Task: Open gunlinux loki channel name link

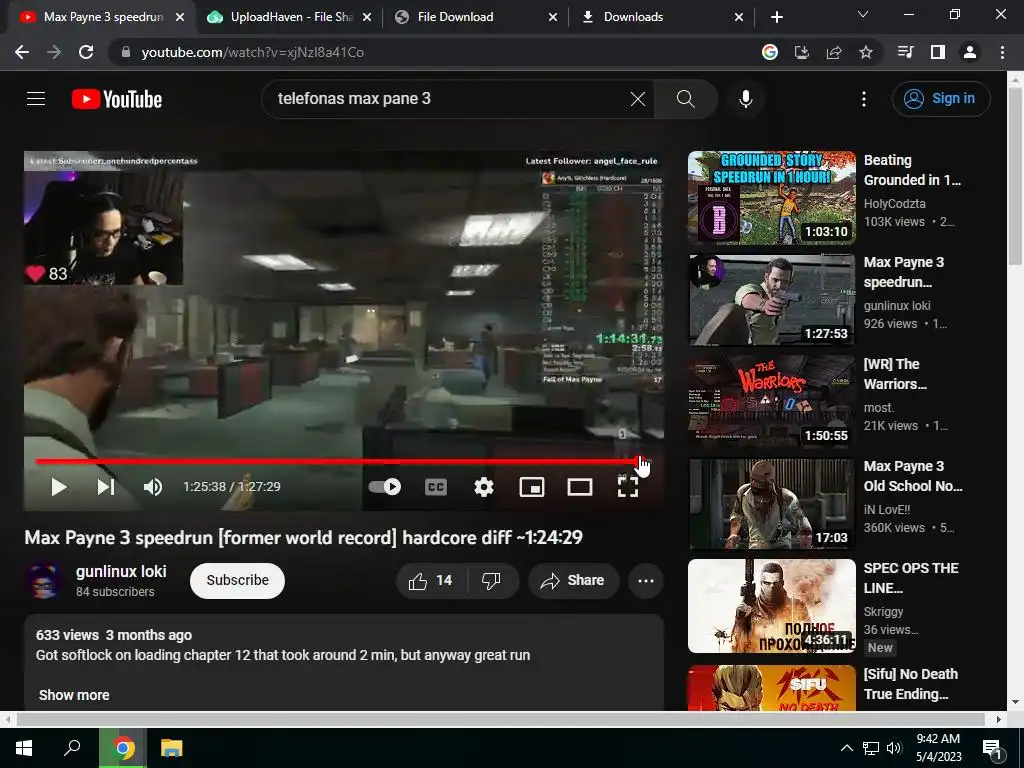Action: click(121, 571)
